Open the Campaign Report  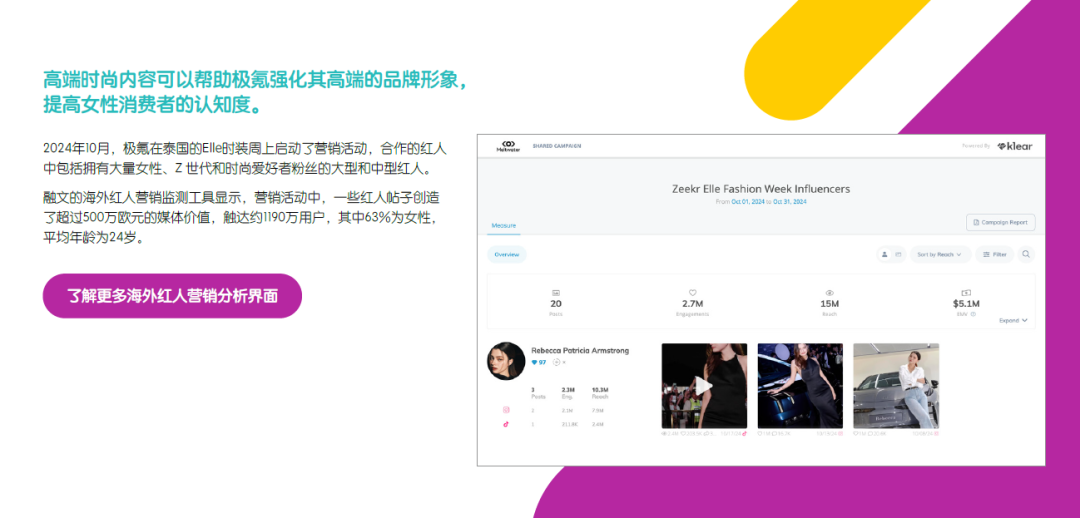tap(1000, 222)
